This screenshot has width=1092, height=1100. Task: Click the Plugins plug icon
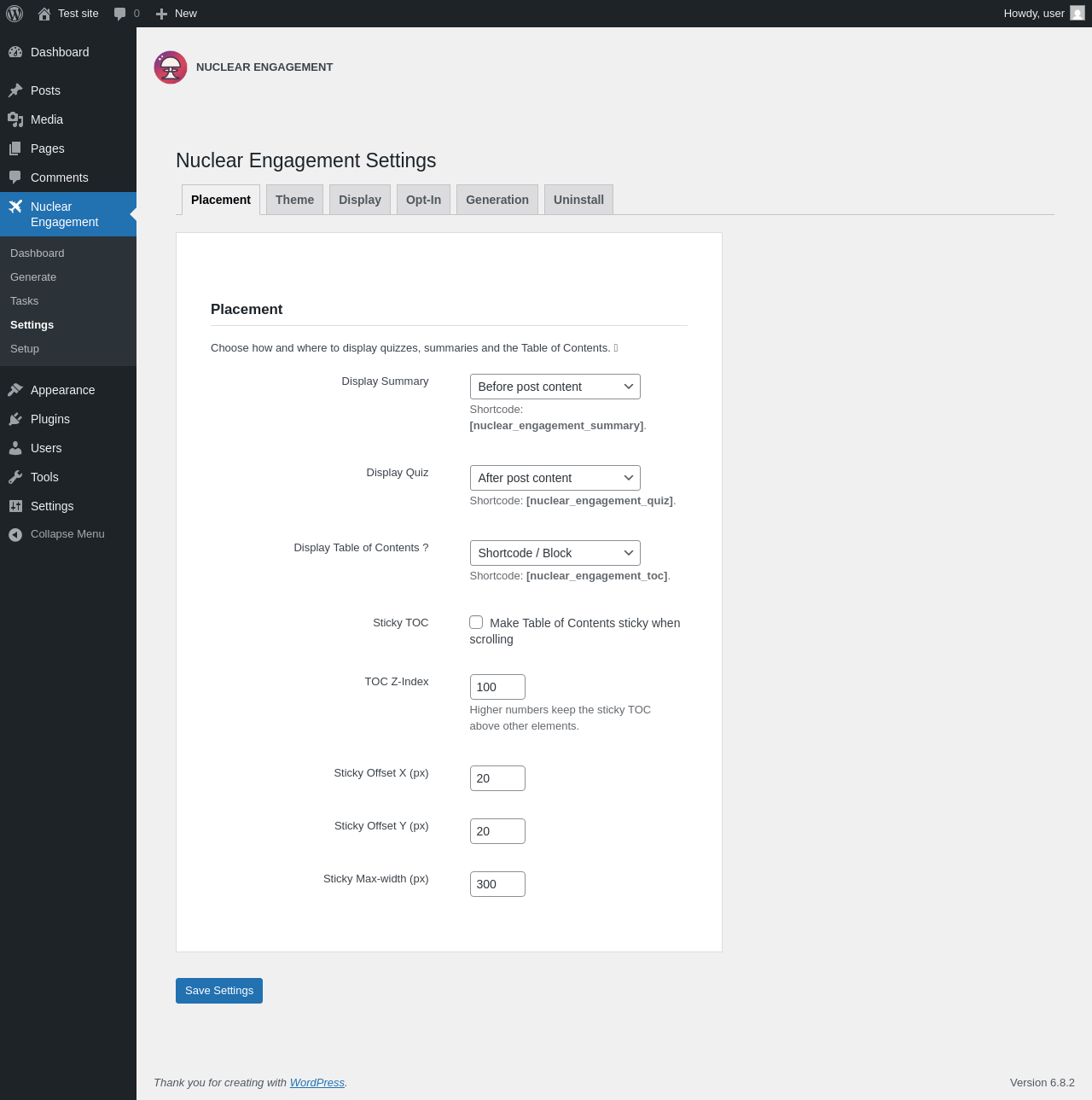click(15, 419)
